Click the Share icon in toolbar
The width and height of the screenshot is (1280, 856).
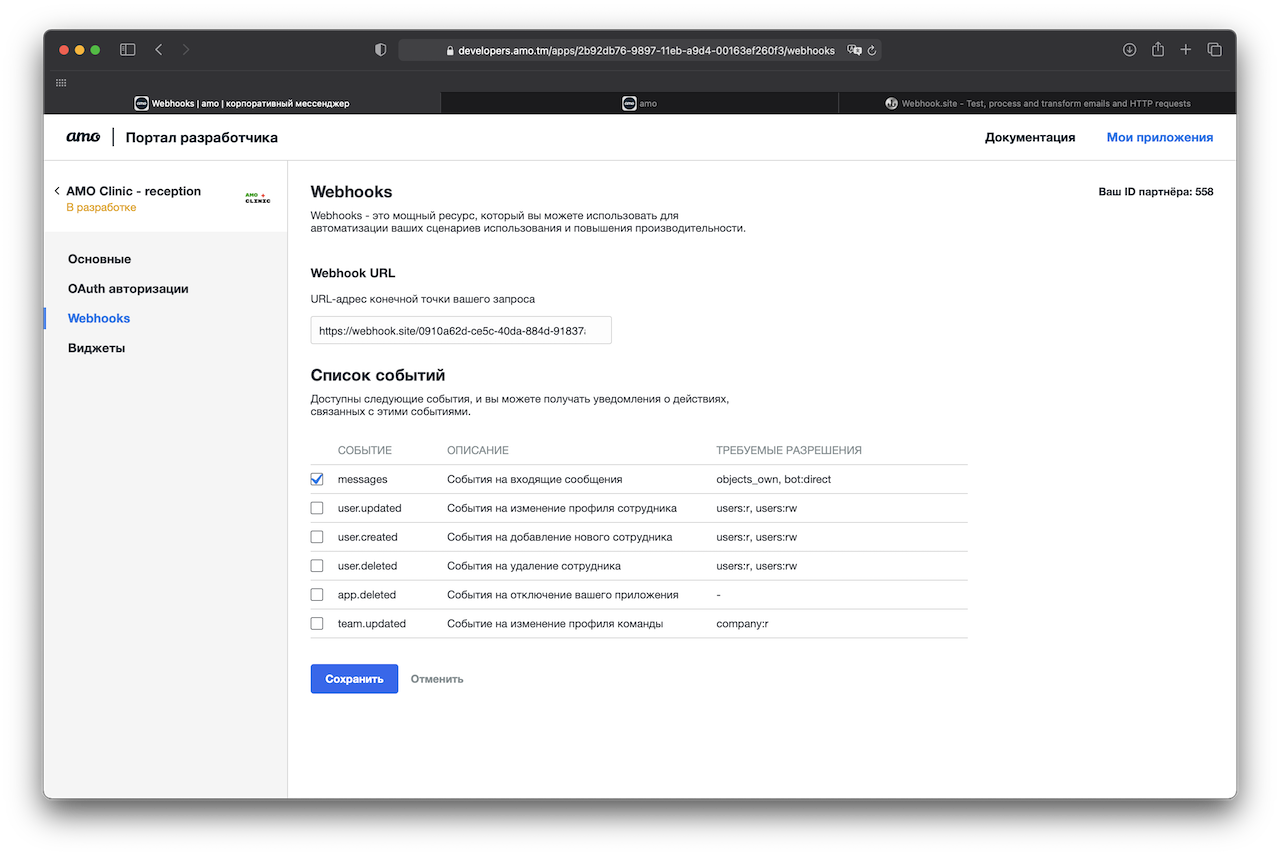pos(1158,50)
